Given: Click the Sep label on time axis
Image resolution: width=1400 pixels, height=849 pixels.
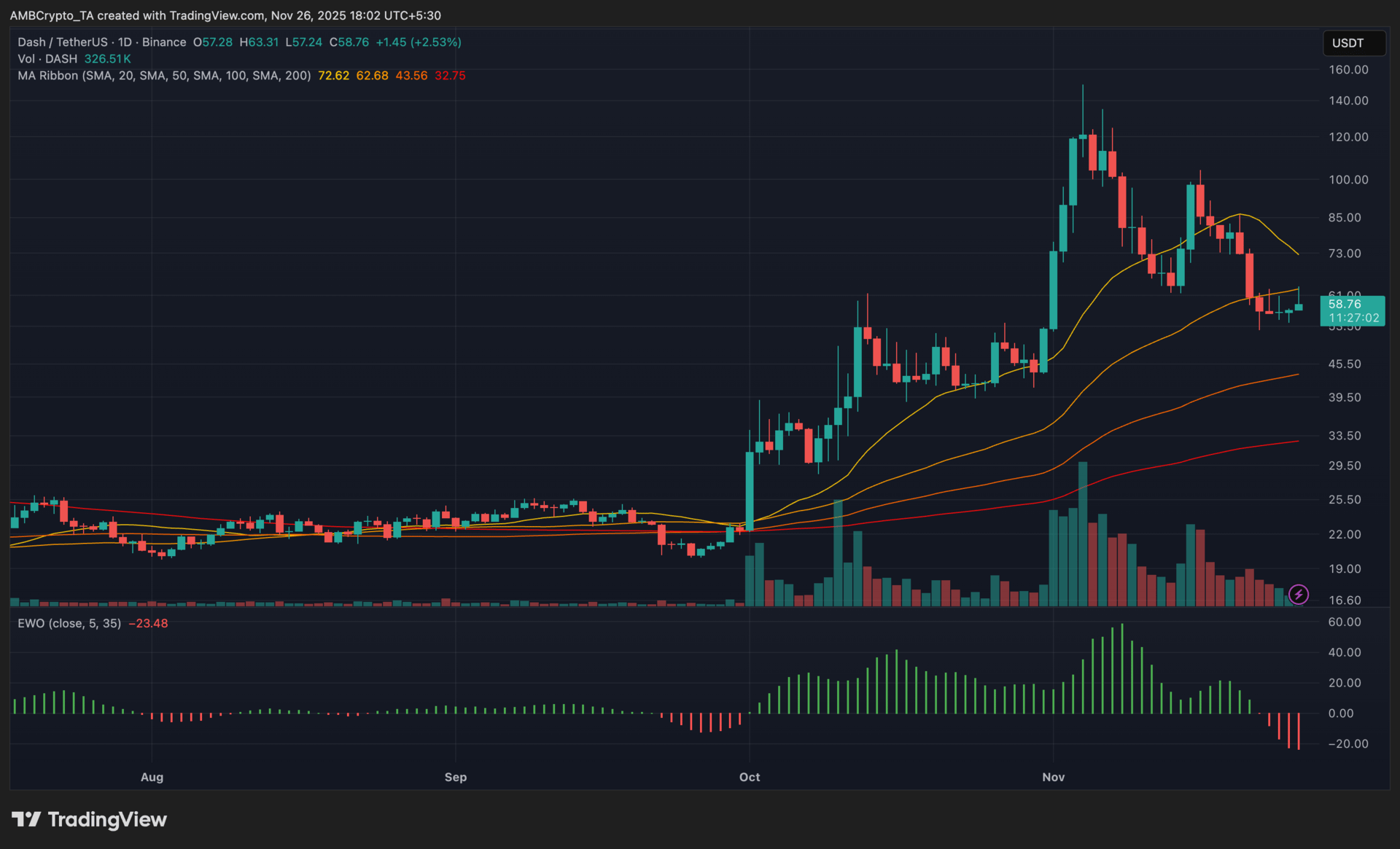Looking at the screenshot, I should [x=455, y=777].
